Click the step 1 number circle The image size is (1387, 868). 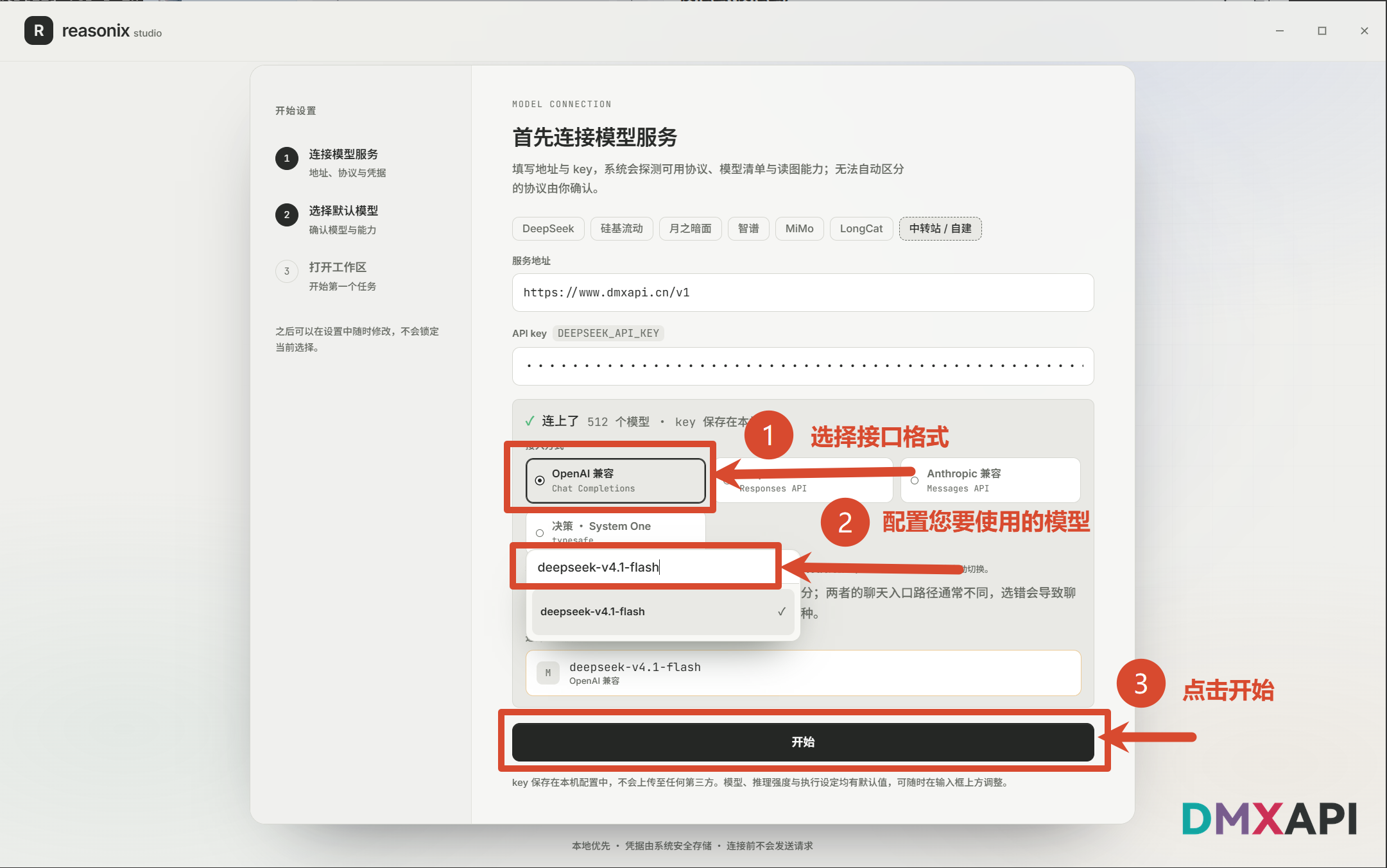(x=287, y=158)
